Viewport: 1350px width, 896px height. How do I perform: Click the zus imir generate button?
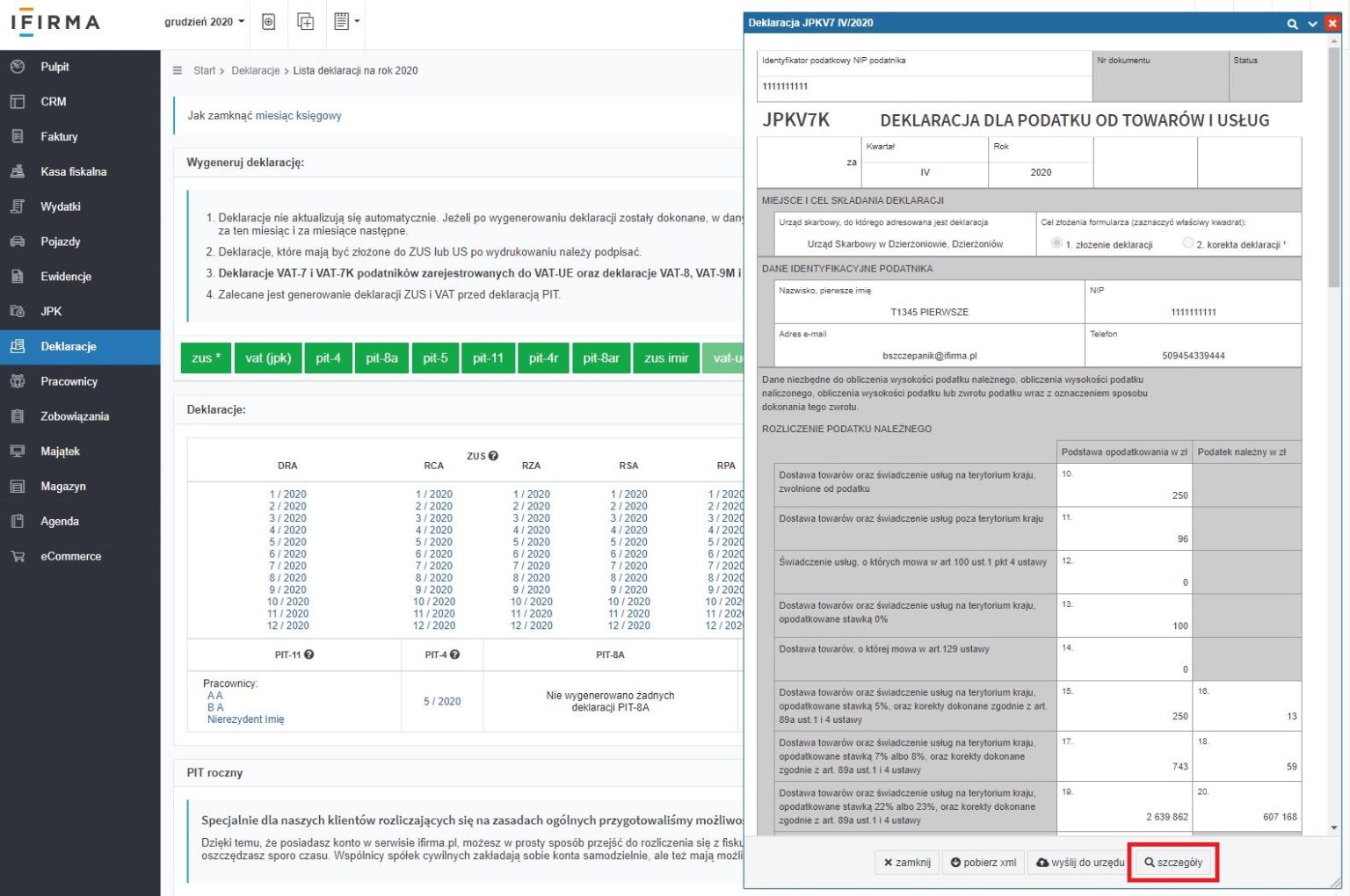(x=666, y=358)
